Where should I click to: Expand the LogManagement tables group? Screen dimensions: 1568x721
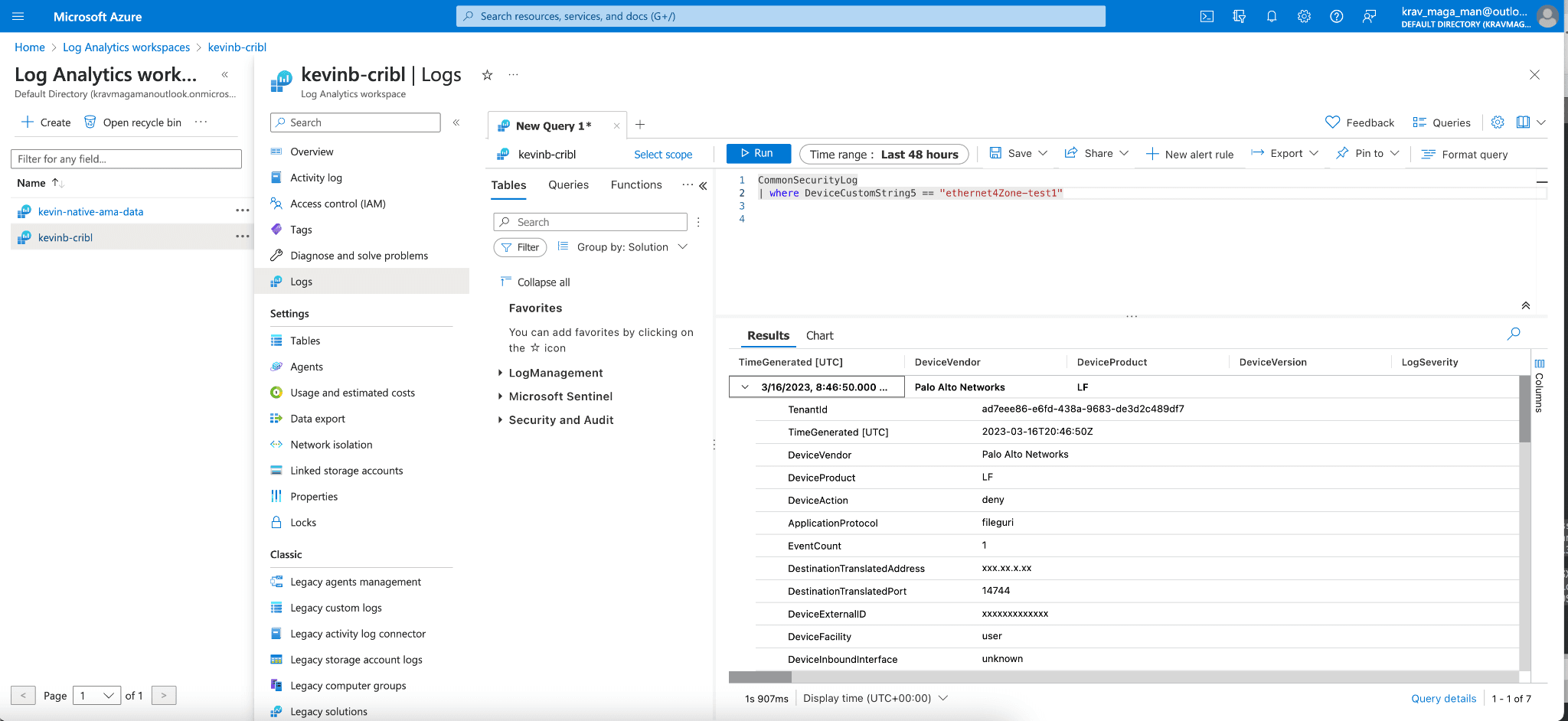[500, 373]
